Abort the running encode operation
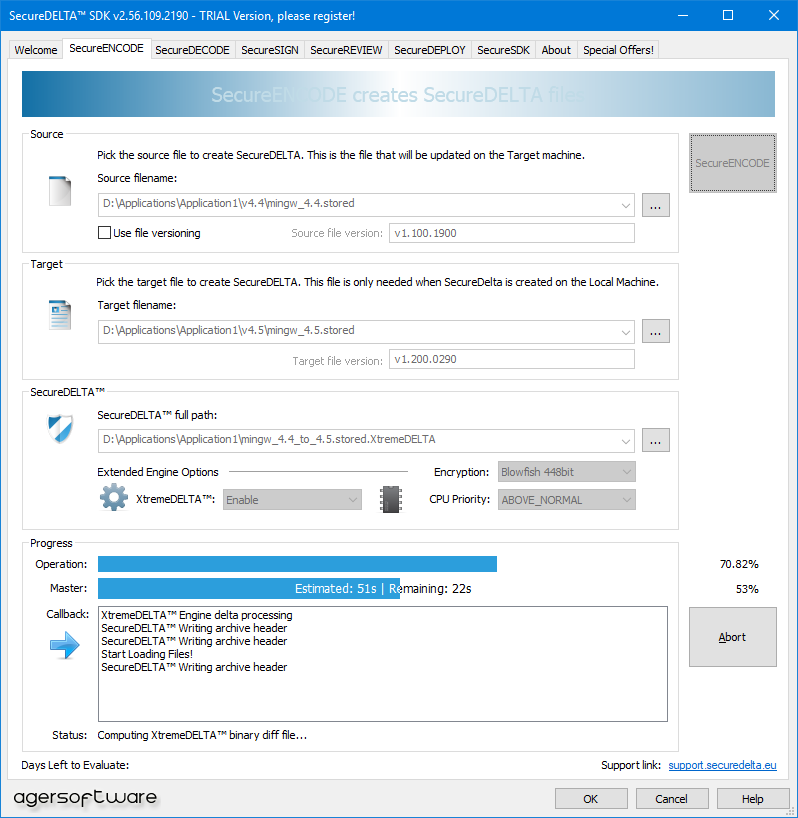The height and width of the screenshot is (818, 798). point(732,637)
